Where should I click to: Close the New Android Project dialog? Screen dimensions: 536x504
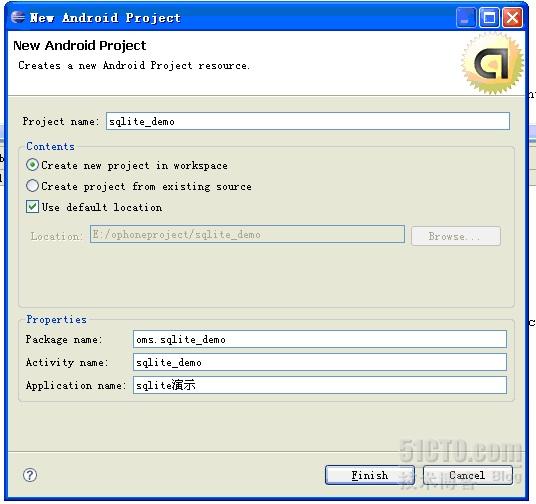[512, 17]
